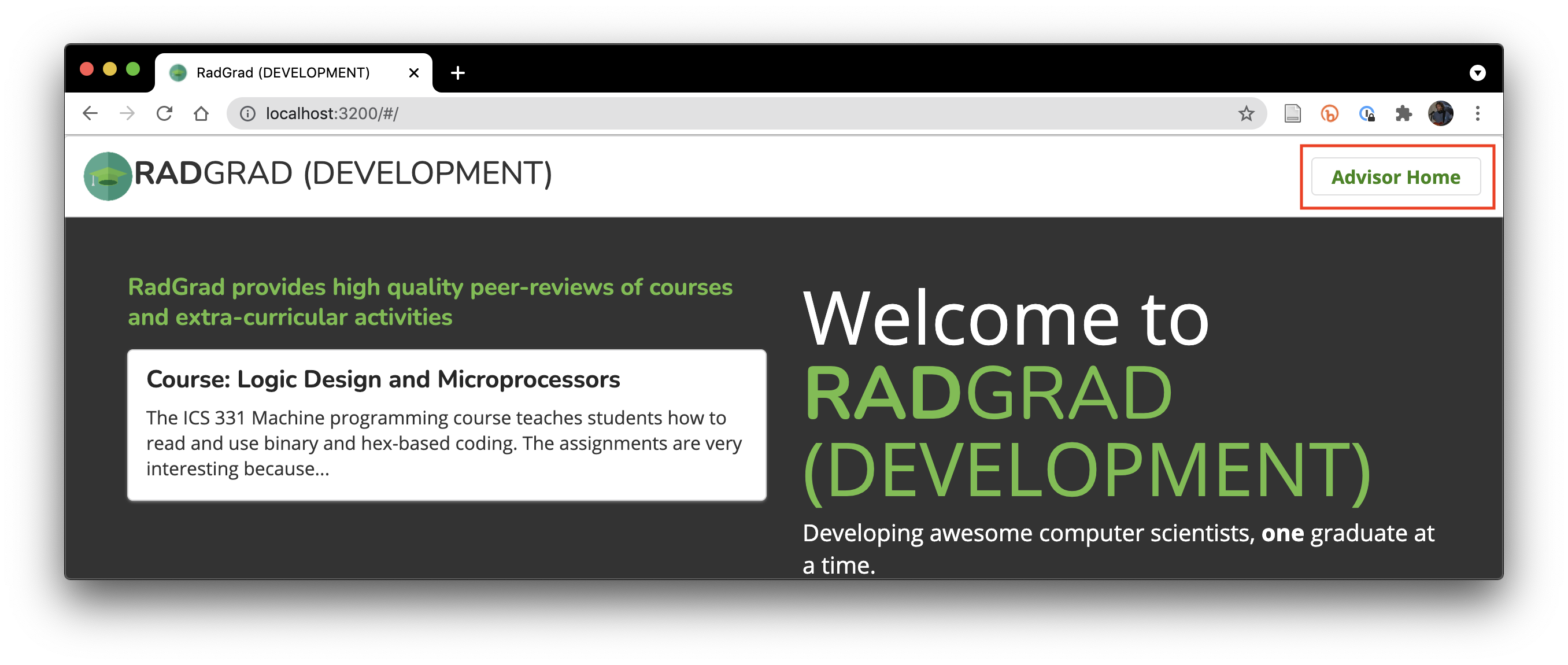This screenshot has height=665, width=1568.
Task: Click the localhost:3200 address field
Action: point(747,113)
